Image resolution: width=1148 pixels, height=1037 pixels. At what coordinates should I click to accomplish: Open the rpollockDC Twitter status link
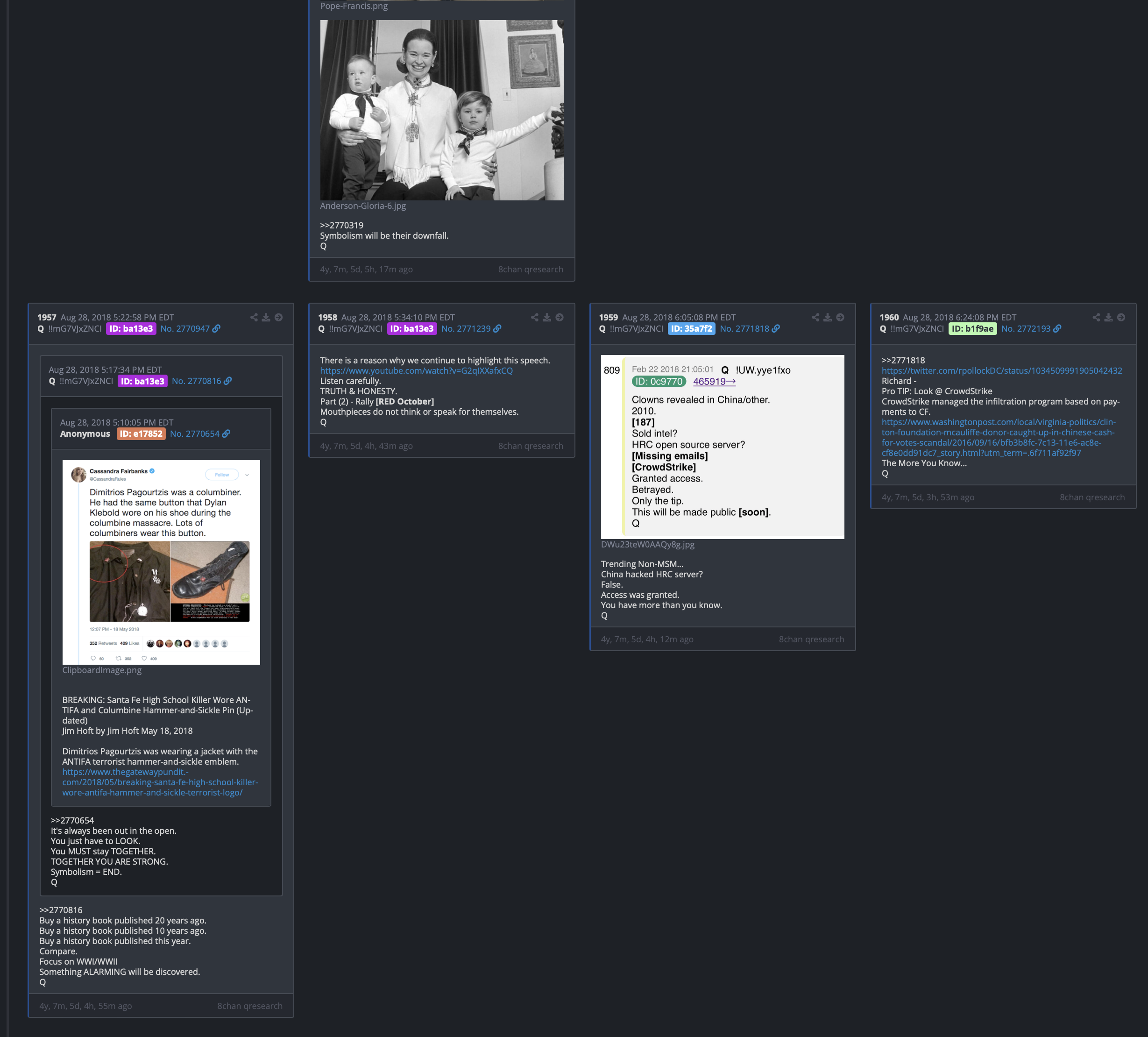(x=1002, y=371)
